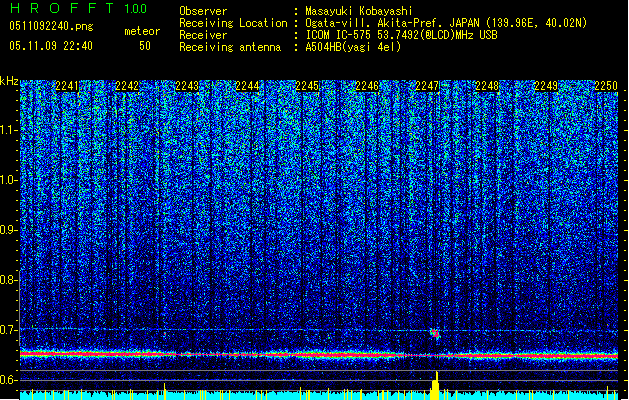Click the HROFFT title text

point(62,8)
